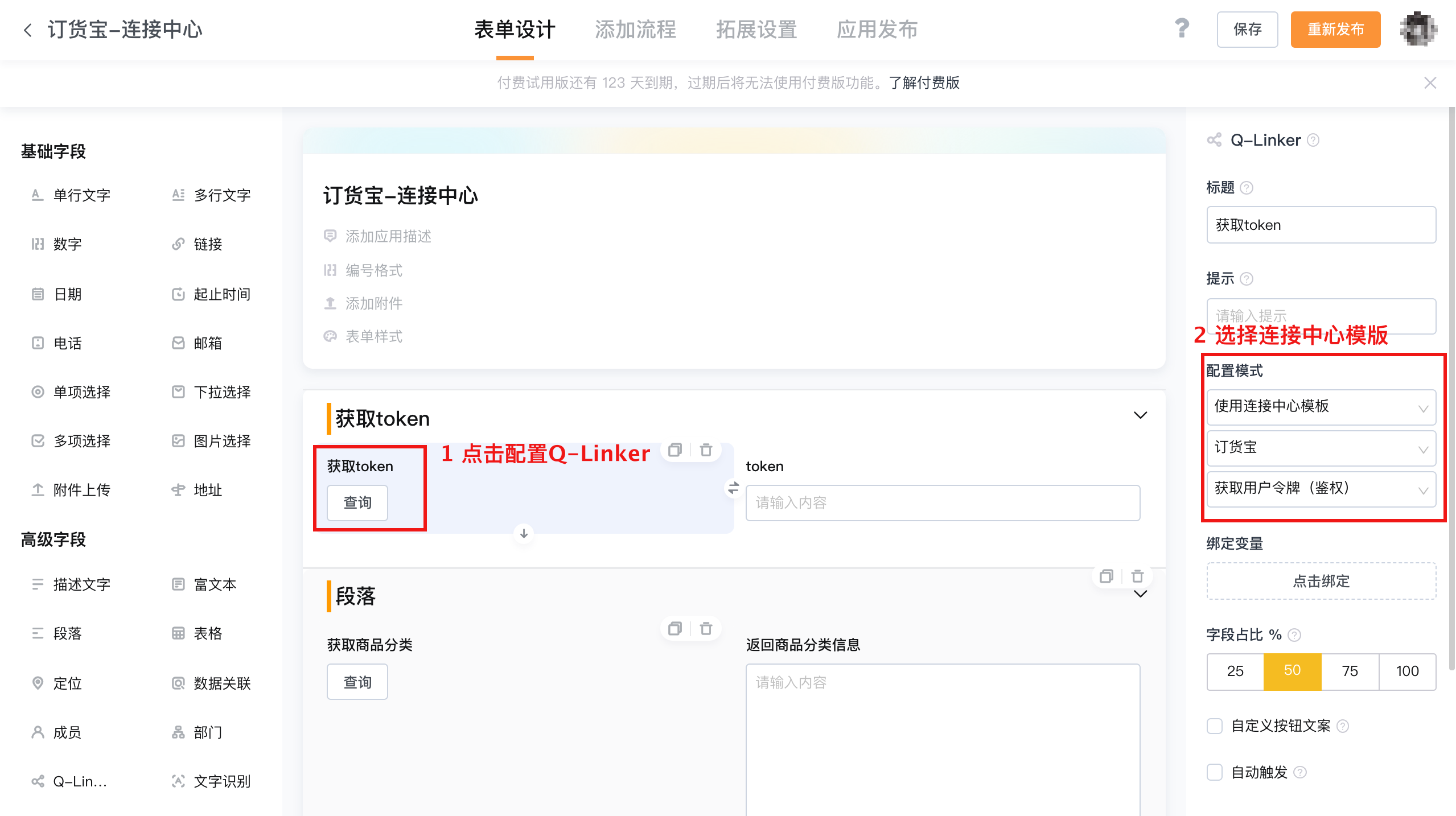Open the 获取用户令牌（鉴权） dropdown

tap(1321, 489)
